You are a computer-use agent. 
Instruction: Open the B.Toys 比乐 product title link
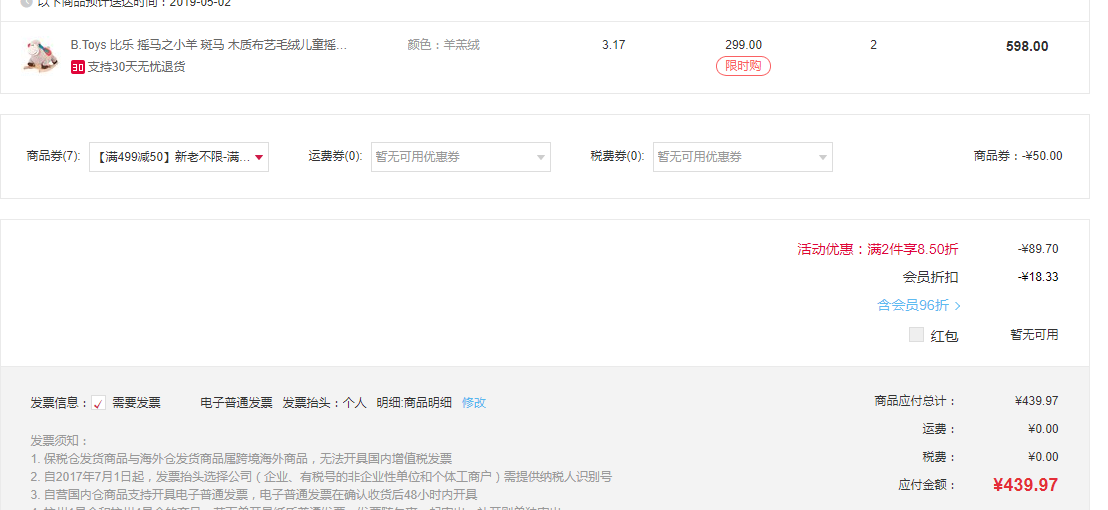tap(209, 45)
